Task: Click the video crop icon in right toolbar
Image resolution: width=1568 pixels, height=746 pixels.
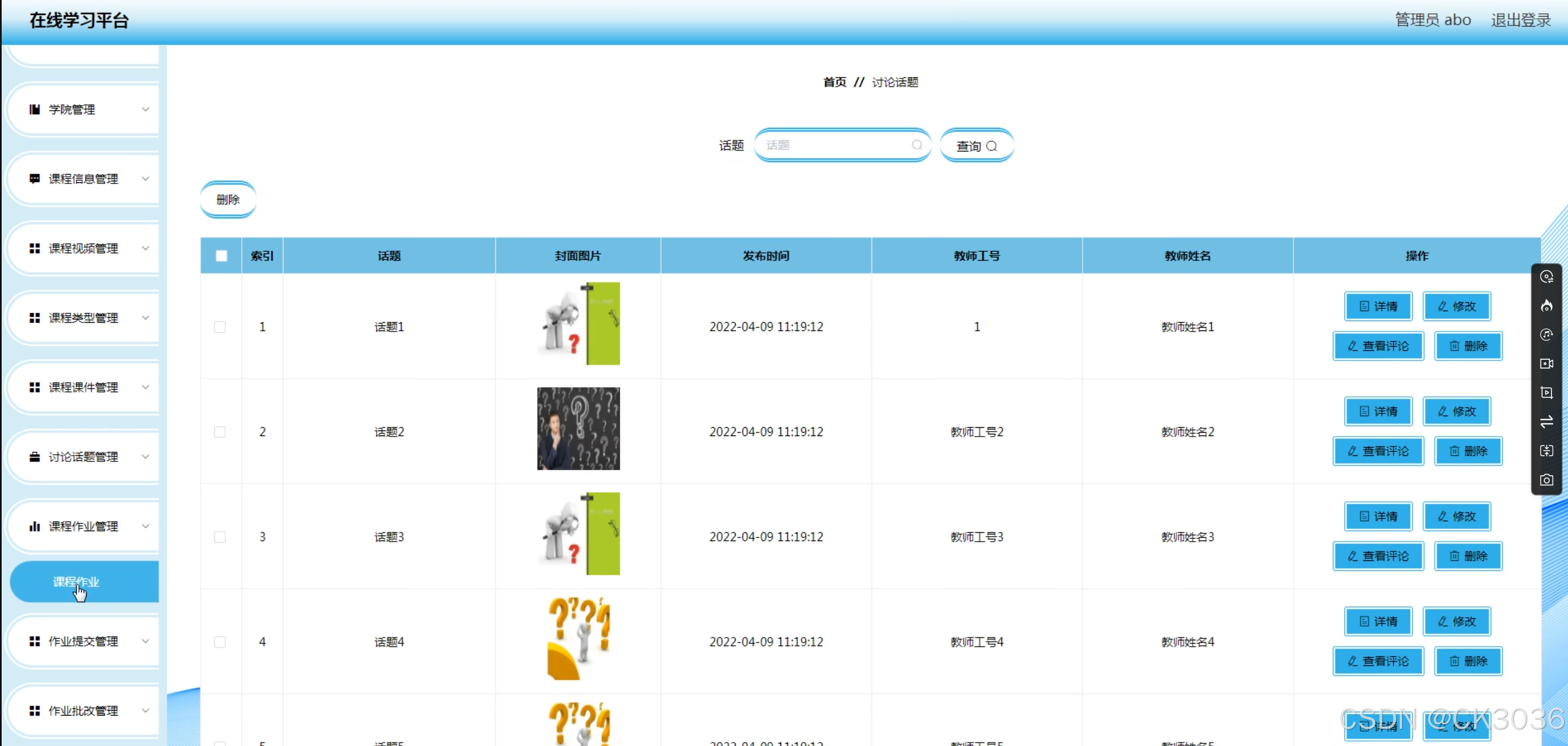Action: coord(1546,393)
